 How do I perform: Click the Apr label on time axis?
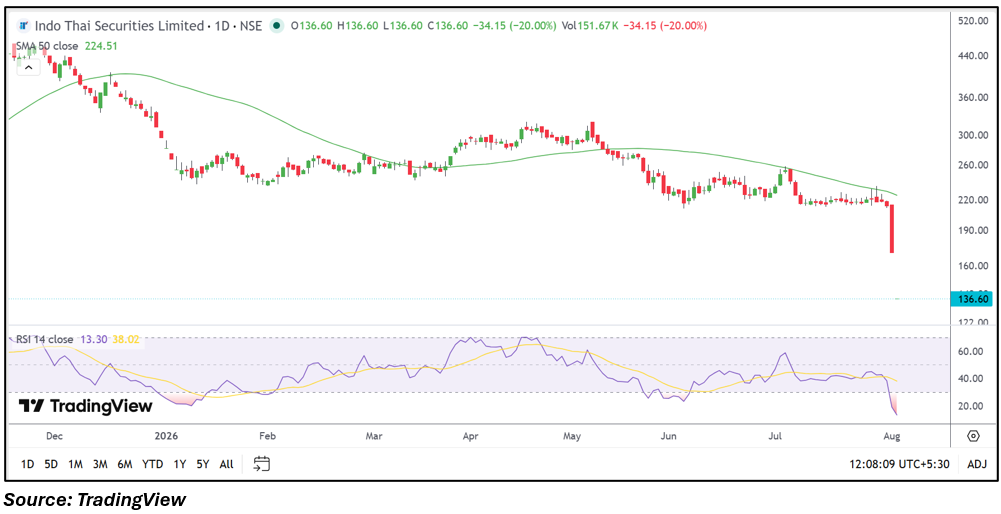point(470,437)
